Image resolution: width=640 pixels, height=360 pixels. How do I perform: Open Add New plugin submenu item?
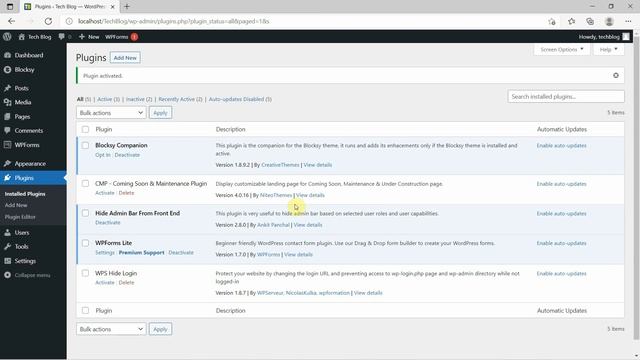click(16, 205)
